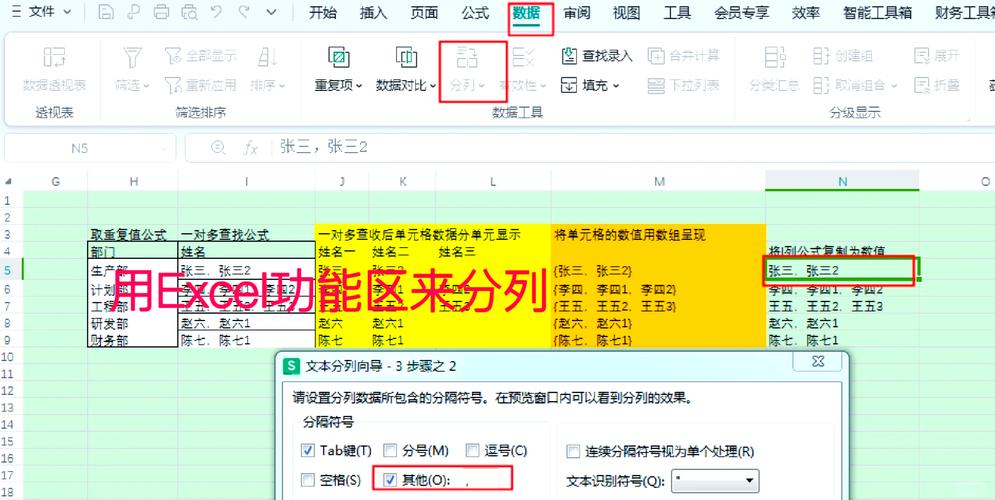Switch to the 视图 tab
Image resolution: width=995 pixels, height=500 pixels.
click(x=626, y=13)
